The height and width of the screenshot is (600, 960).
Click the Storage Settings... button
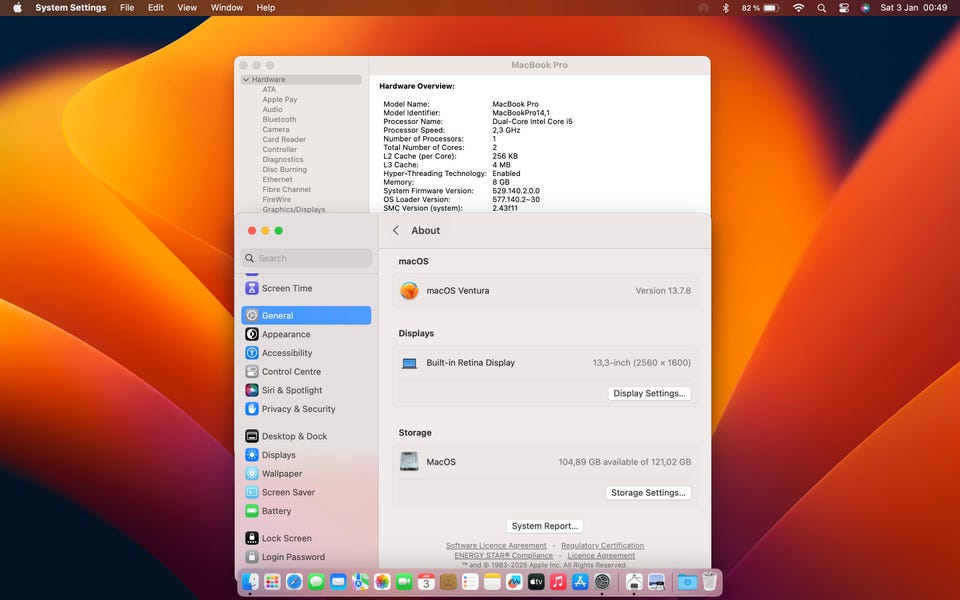(649, 493)
